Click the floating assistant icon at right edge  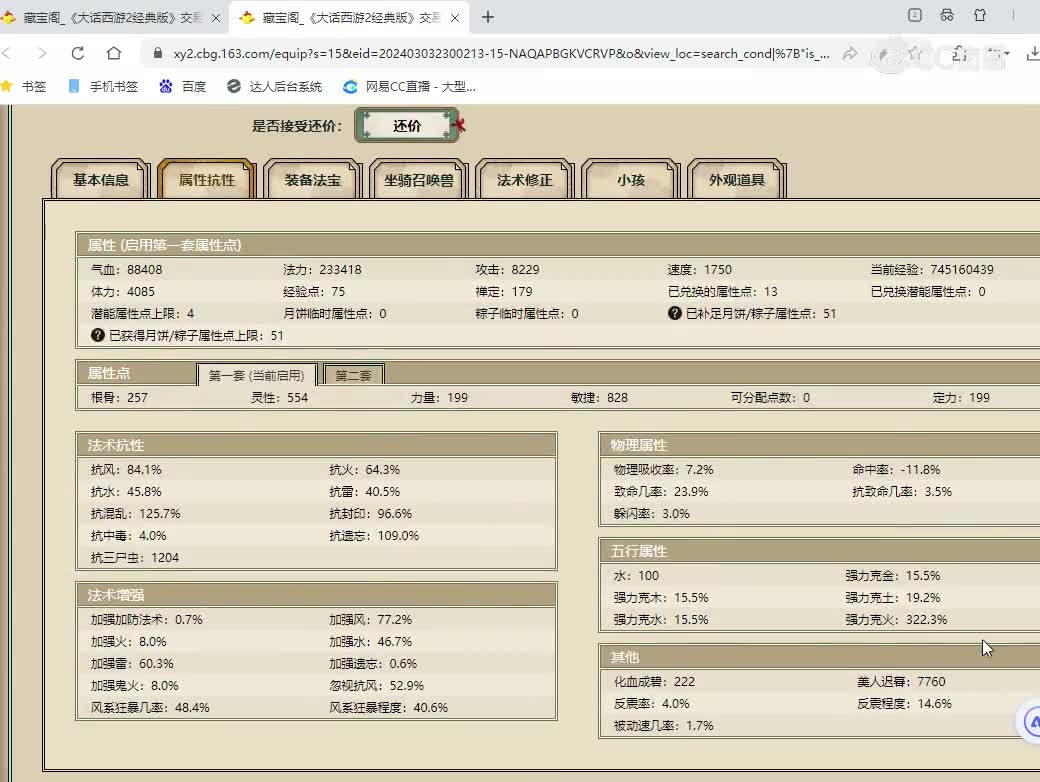1031,722
